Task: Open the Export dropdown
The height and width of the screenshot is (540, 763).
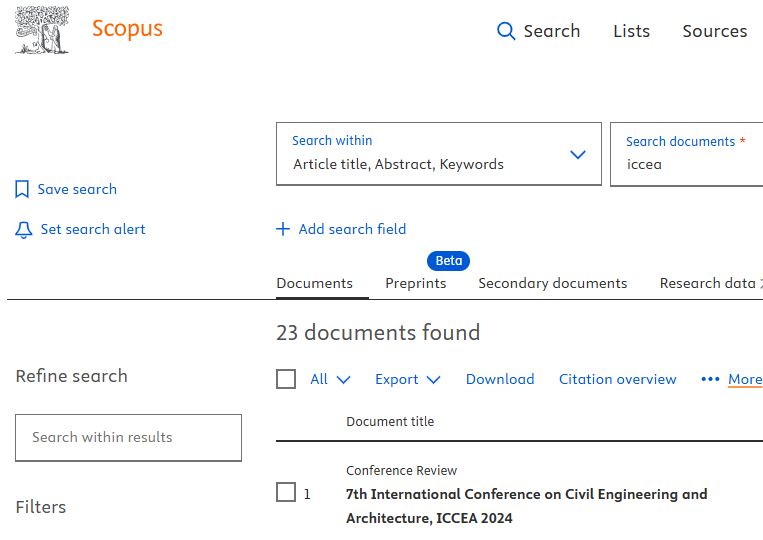Action: click(x=407, y=379)
